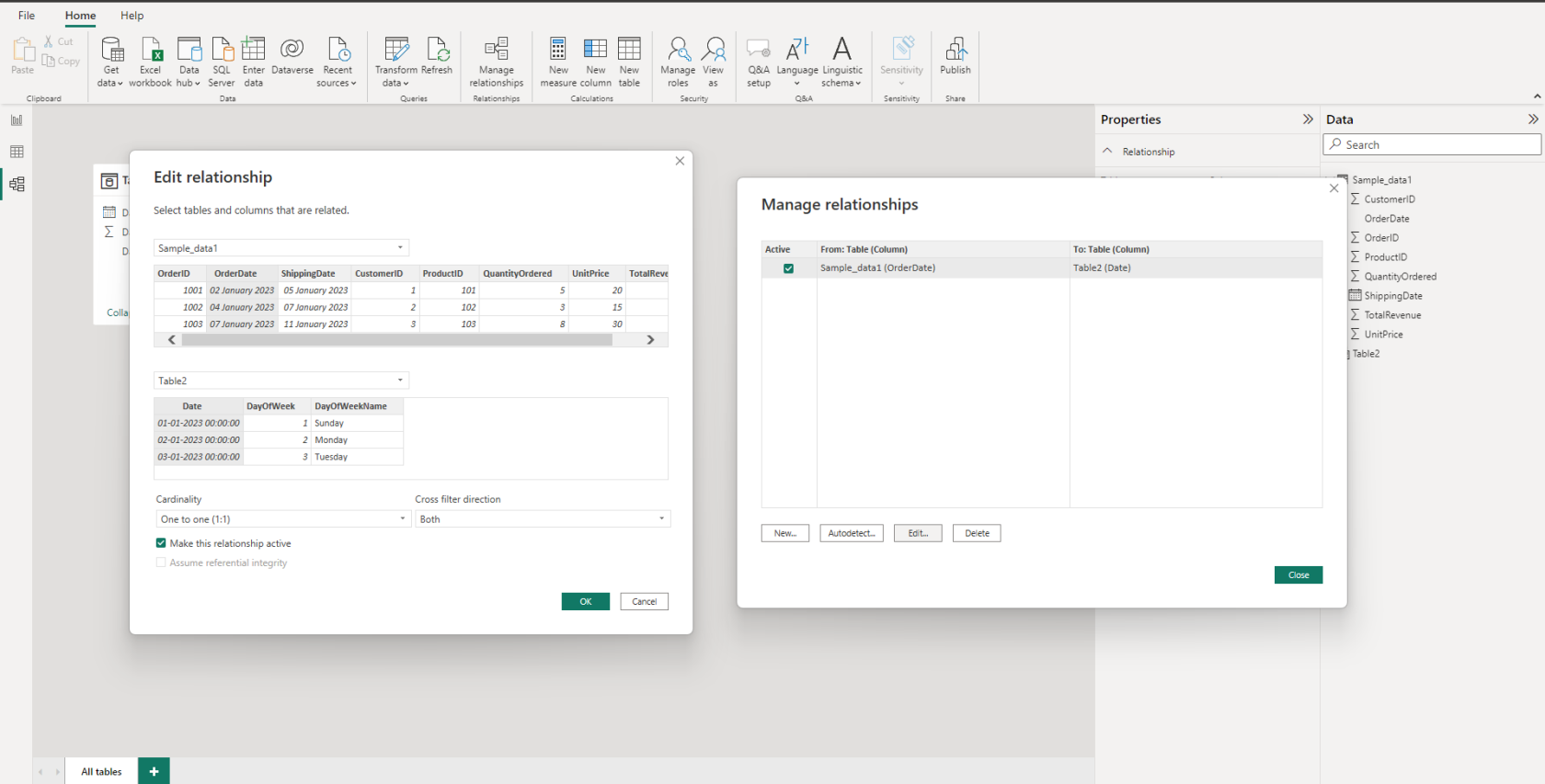Click OK in Edit relationship
This screenshot has height=784, width=1545.
(x=586, y=601)
